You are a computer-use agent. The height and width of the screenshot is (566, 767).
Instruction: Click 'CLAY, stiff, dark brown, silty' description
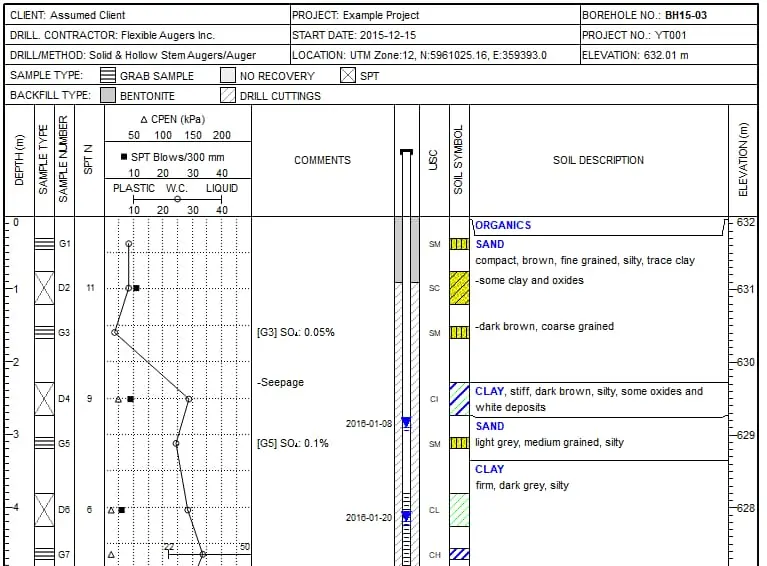tap(589, 399)
